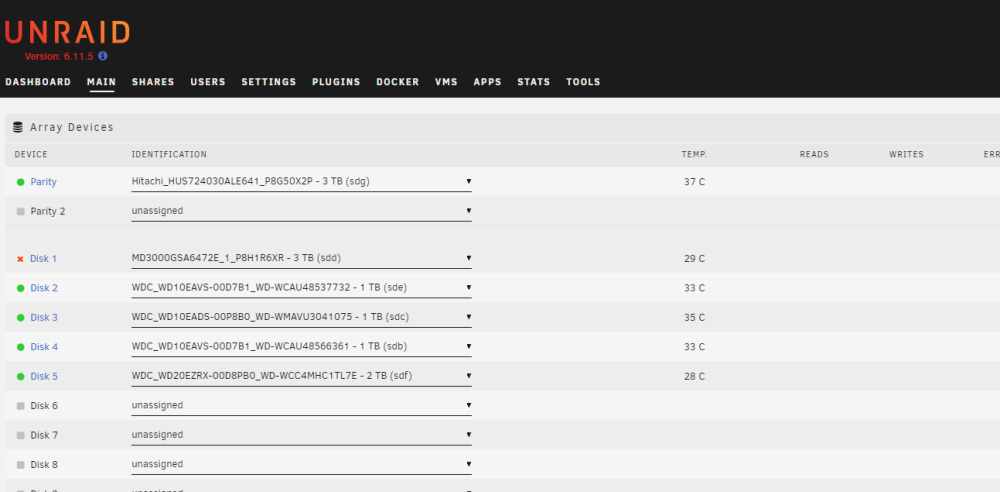Click the 29 C temperature for Disk 1
The height and width of the screenshot is (492, 1000).
[695, 259]
